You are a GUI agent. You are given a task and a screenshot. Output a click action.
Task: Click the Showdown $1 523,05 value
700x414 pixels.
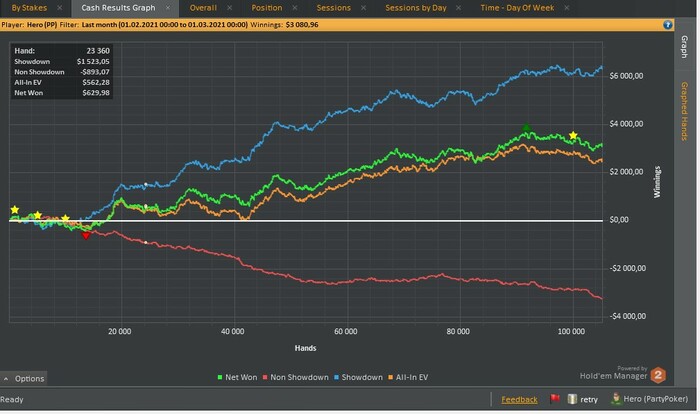(x=93, y=62)
